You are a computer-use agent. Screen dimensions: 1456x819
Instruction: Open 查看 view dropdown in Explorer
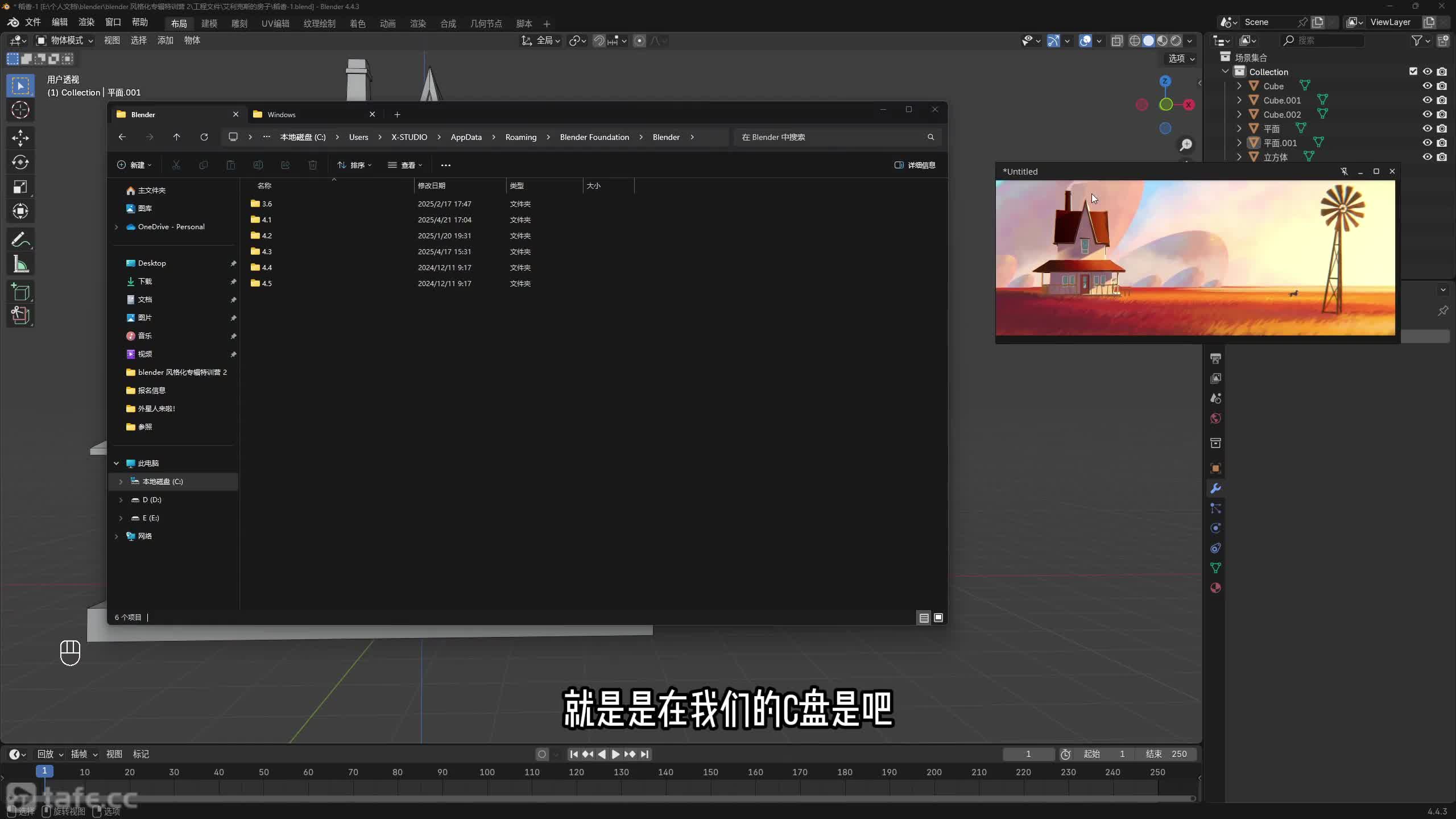[405, 165]
